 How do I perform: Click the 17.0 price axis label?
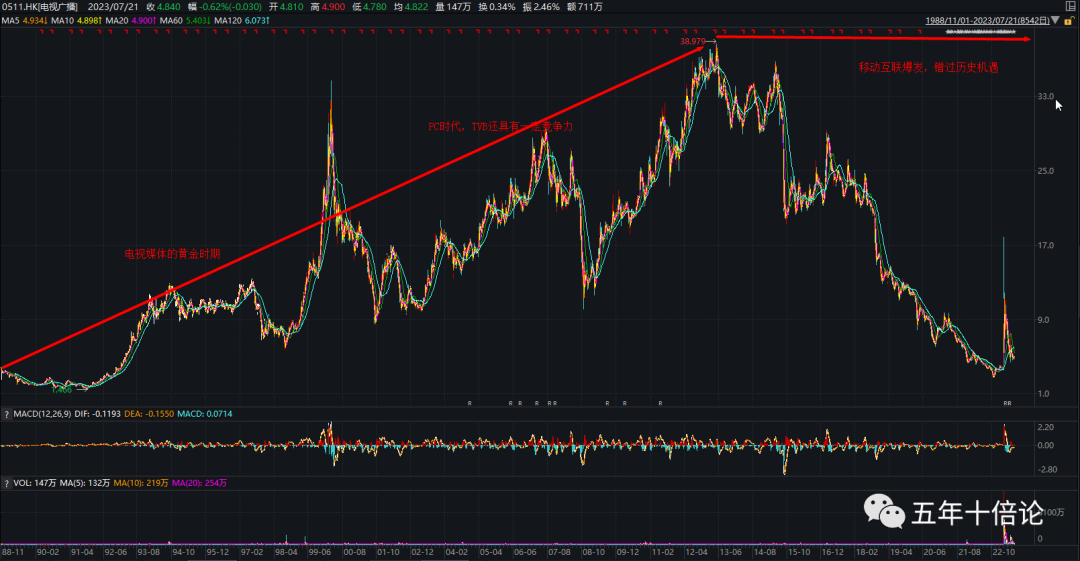1046,245
